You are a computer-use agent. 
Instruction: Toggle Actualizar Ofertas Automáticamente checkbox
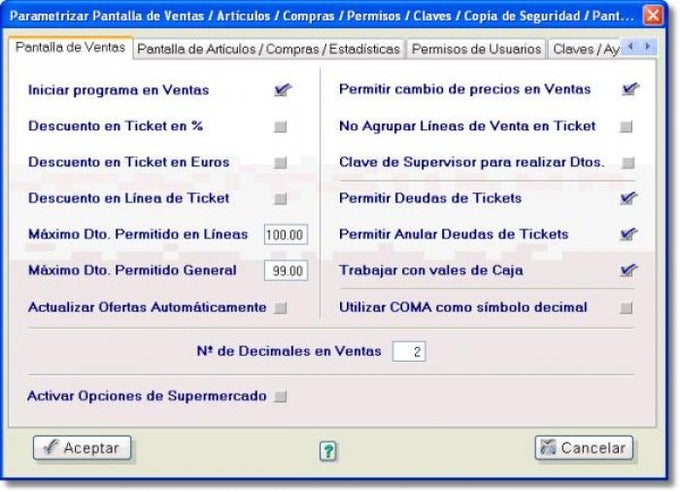point(280,308)
